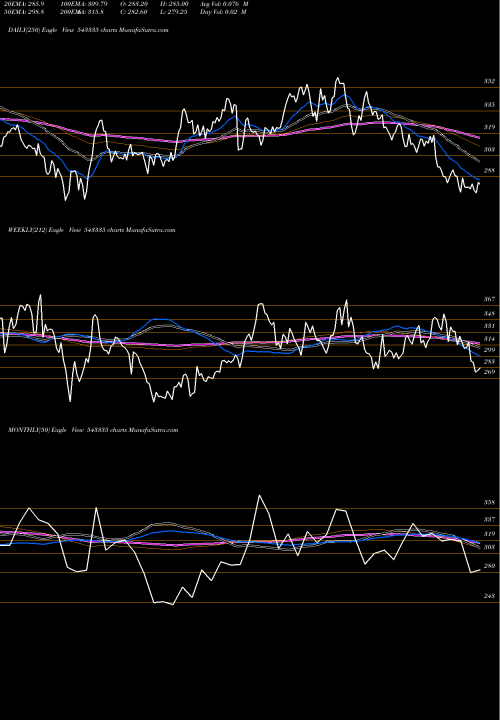500x720 pixels.
Task: Click the 50EMA value label
Action: (x=26, y=12)
